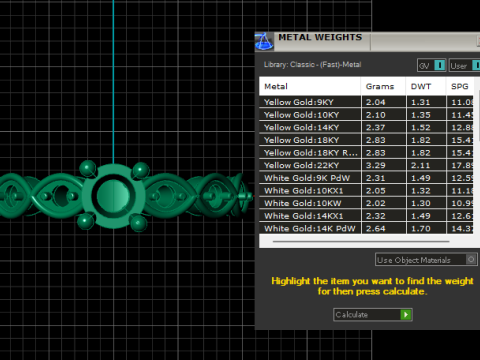
Task: Select the White Gold:10KX1 row
Action: [366, 191]
